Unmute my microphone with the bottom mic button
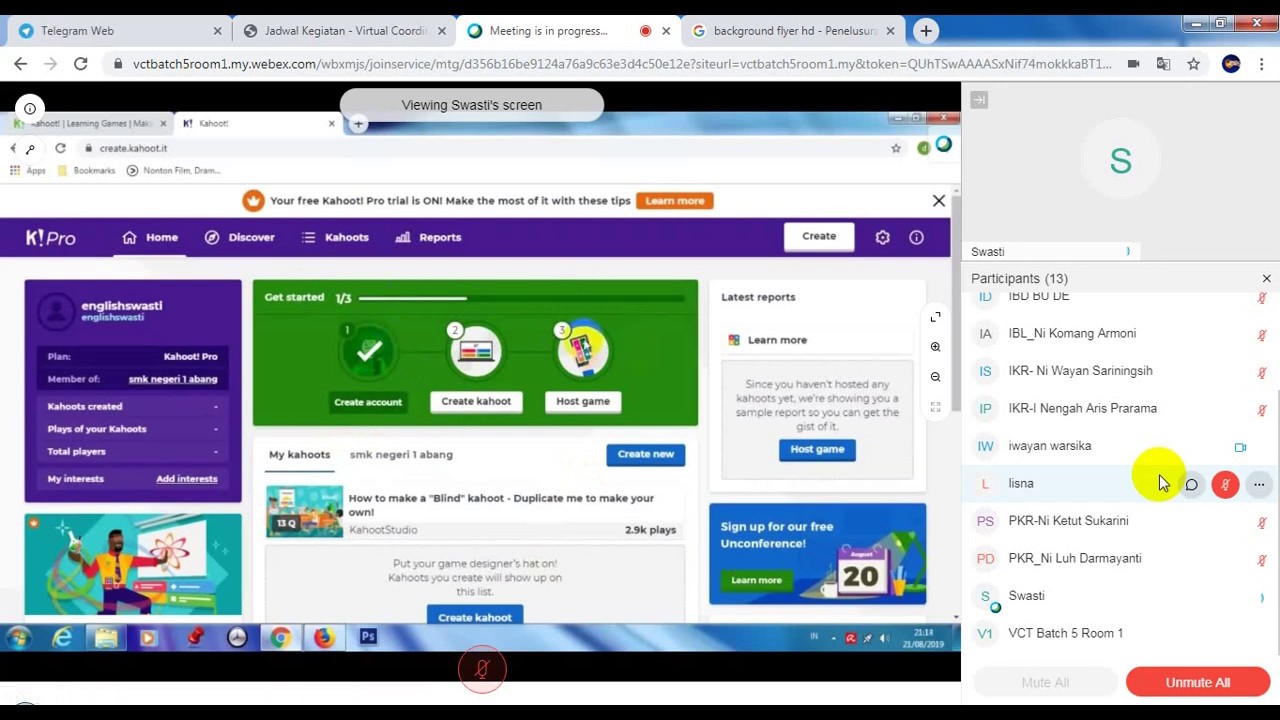Viewport: 1280px width, 720px height. tap(482, 670)
